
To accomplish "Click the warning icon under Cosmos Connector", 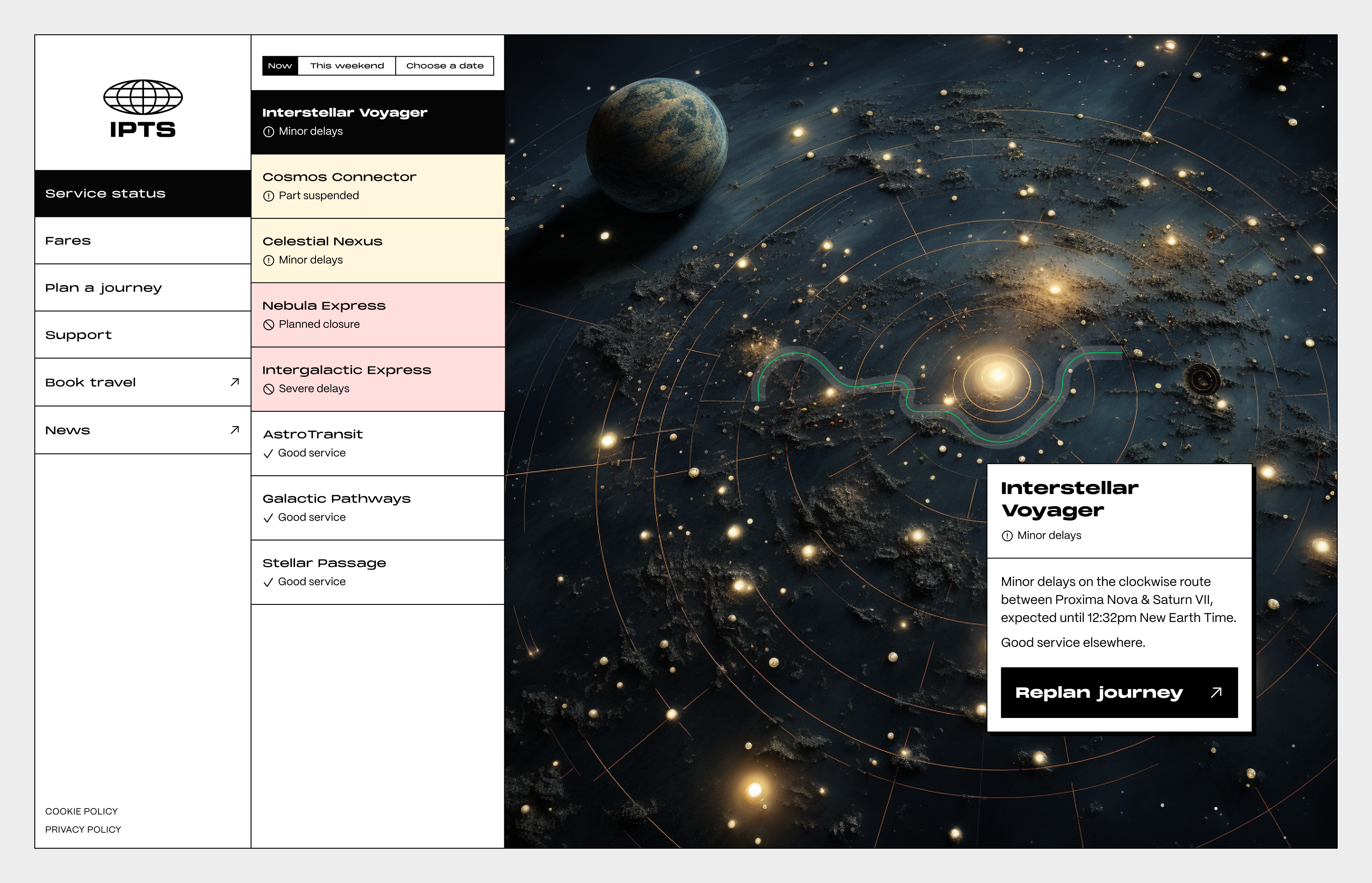I will (x=268, y=196).
